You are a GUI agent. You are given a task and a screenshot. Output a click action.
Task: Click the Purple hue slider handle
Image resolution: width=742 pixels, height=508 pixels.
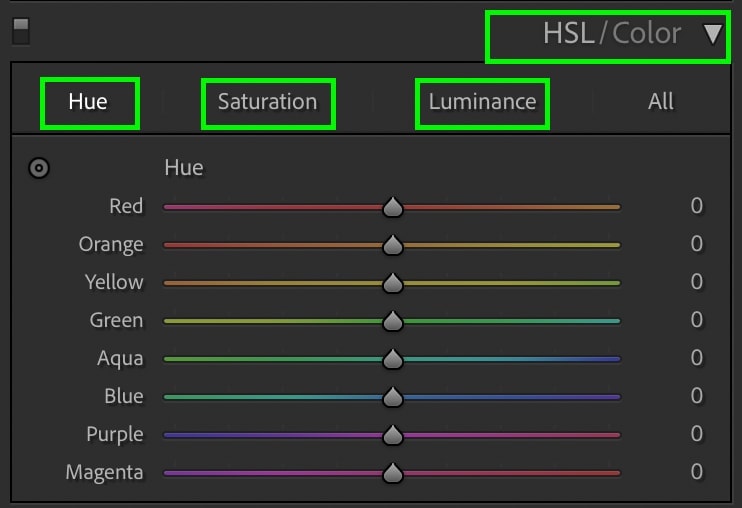tap(392, 435)
